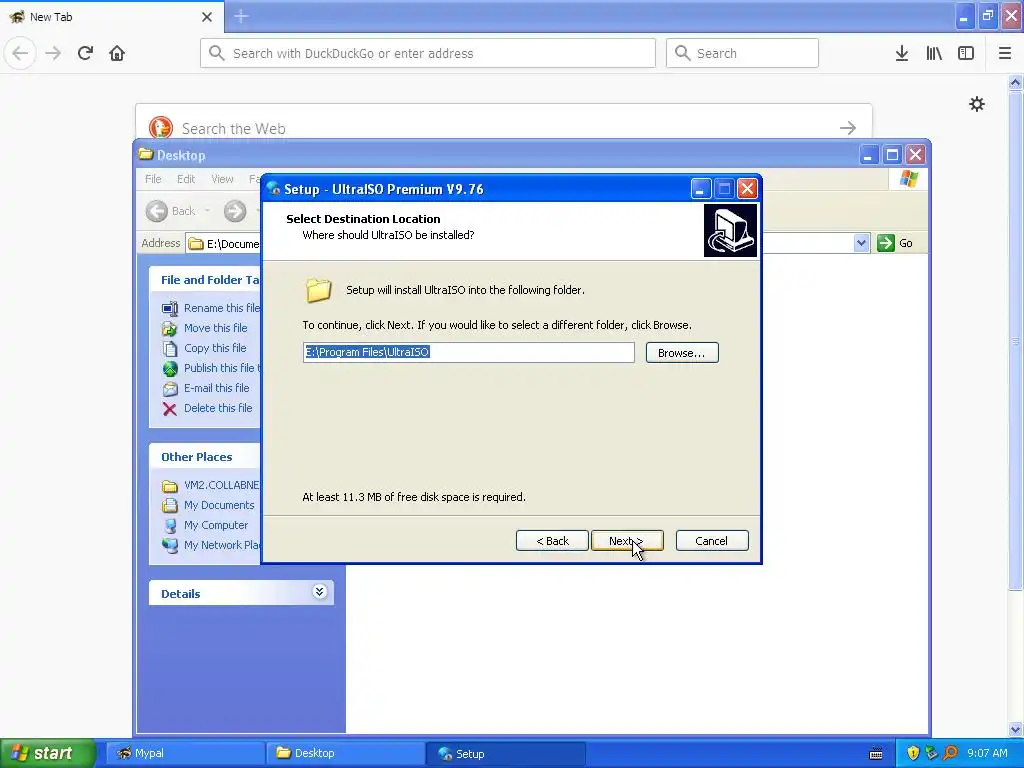Close the UltraISO setup window
1024x768 pixels.
[747, 189]
